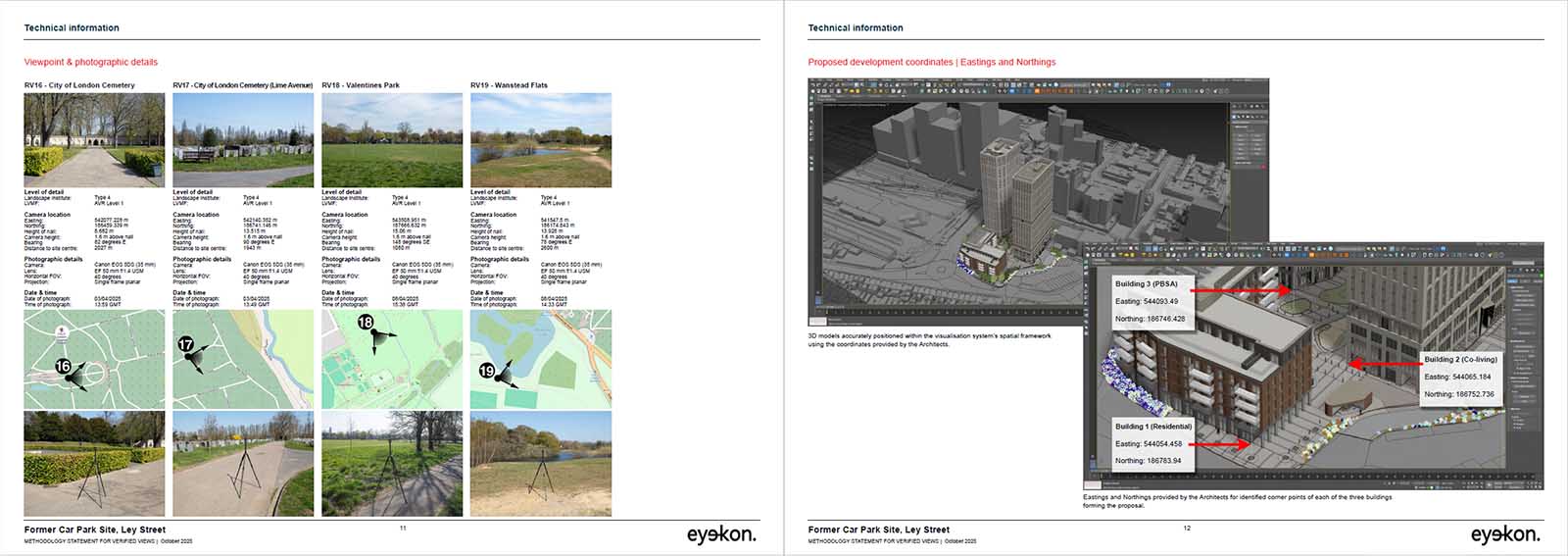Screen dimensions: 1568x556
Task: Click the Proposed development coordinates heading
Action: 931,62
